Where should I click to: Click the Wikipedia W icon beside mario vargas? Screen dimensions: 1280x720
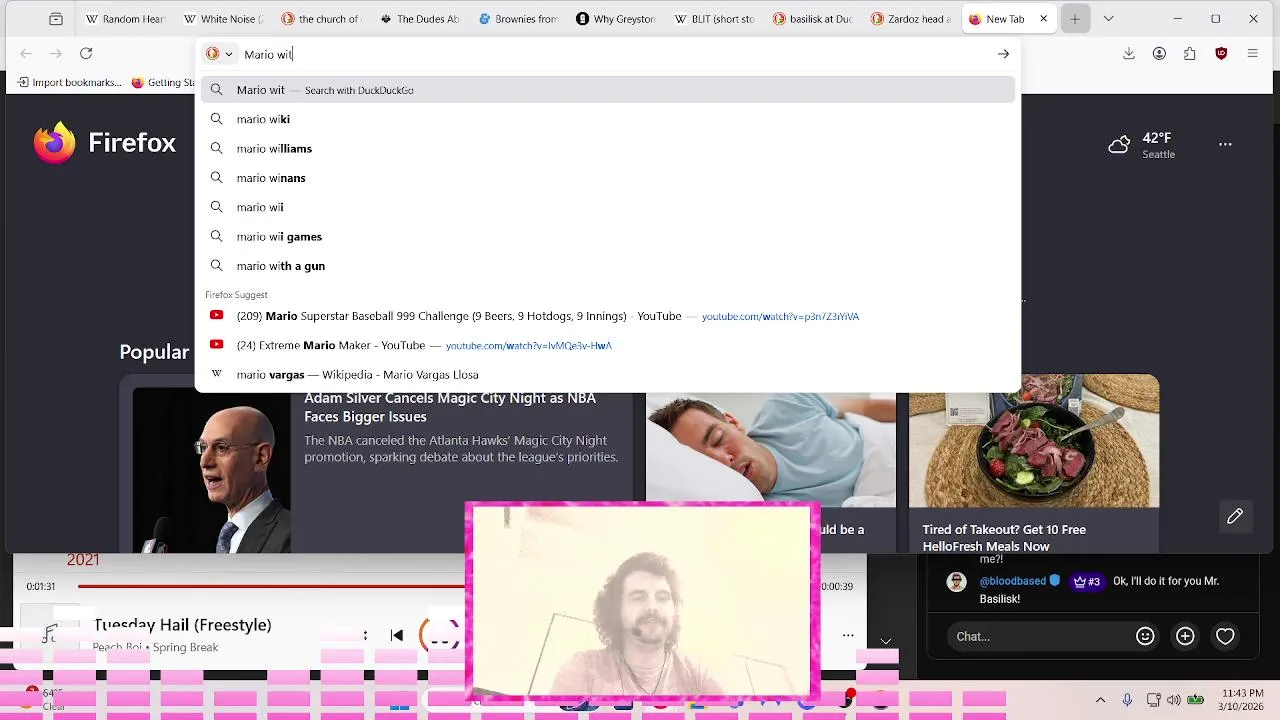click(x=216, y=375)
